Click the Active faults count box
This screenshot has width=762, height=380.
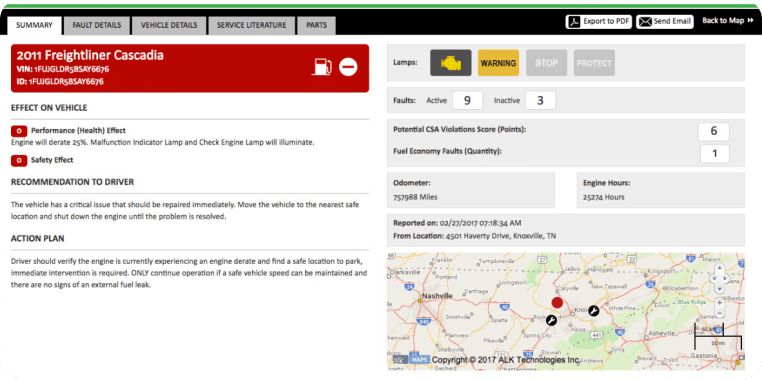point(468,101)
